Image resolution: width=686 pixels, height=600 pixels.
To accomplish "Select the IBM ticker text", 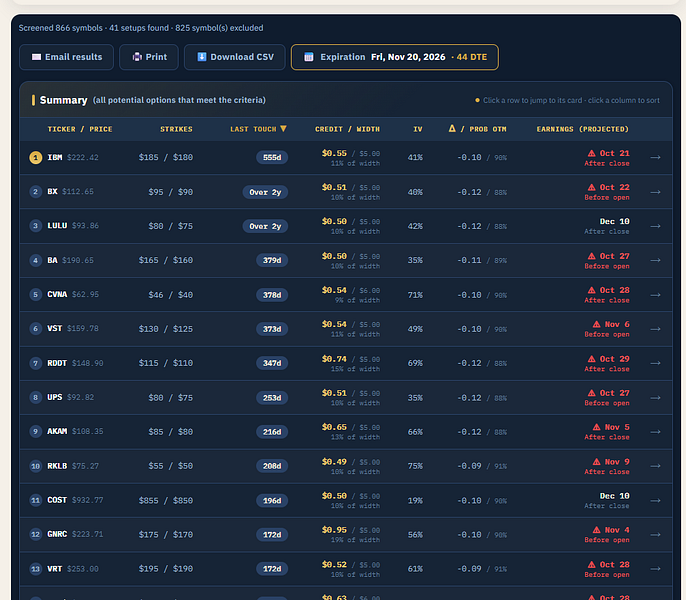I will (55, 158).
